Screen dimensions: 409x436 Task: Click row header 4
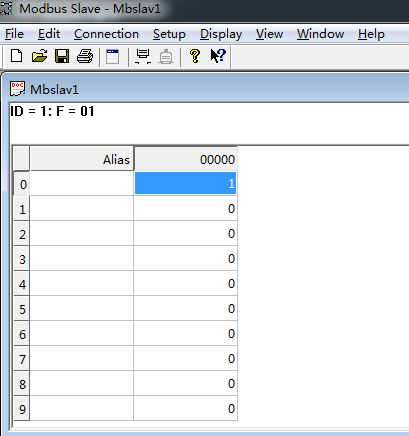tap(22, 284)
